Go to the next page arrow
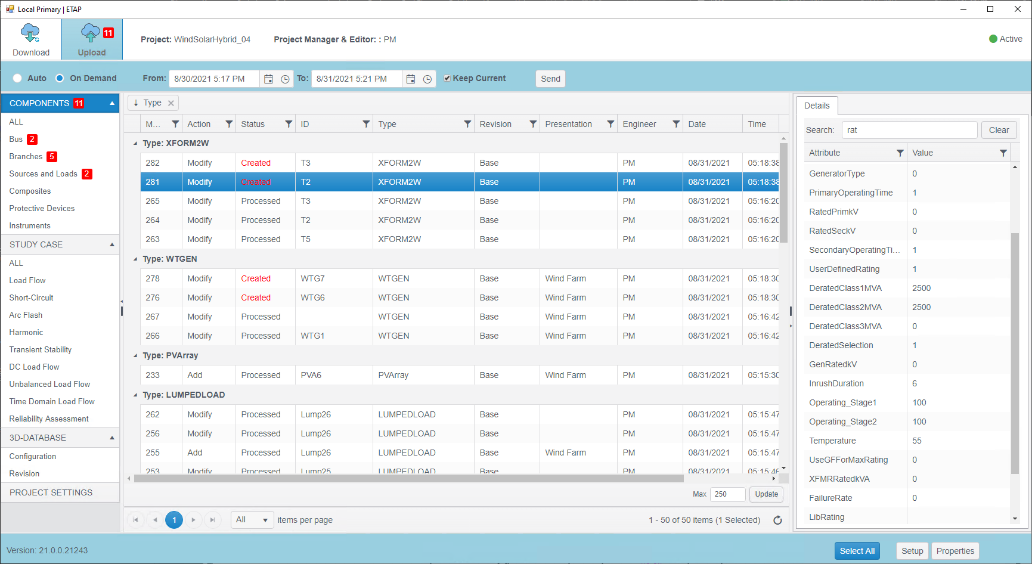1032x564 pixels. click(x=194, y=520)
